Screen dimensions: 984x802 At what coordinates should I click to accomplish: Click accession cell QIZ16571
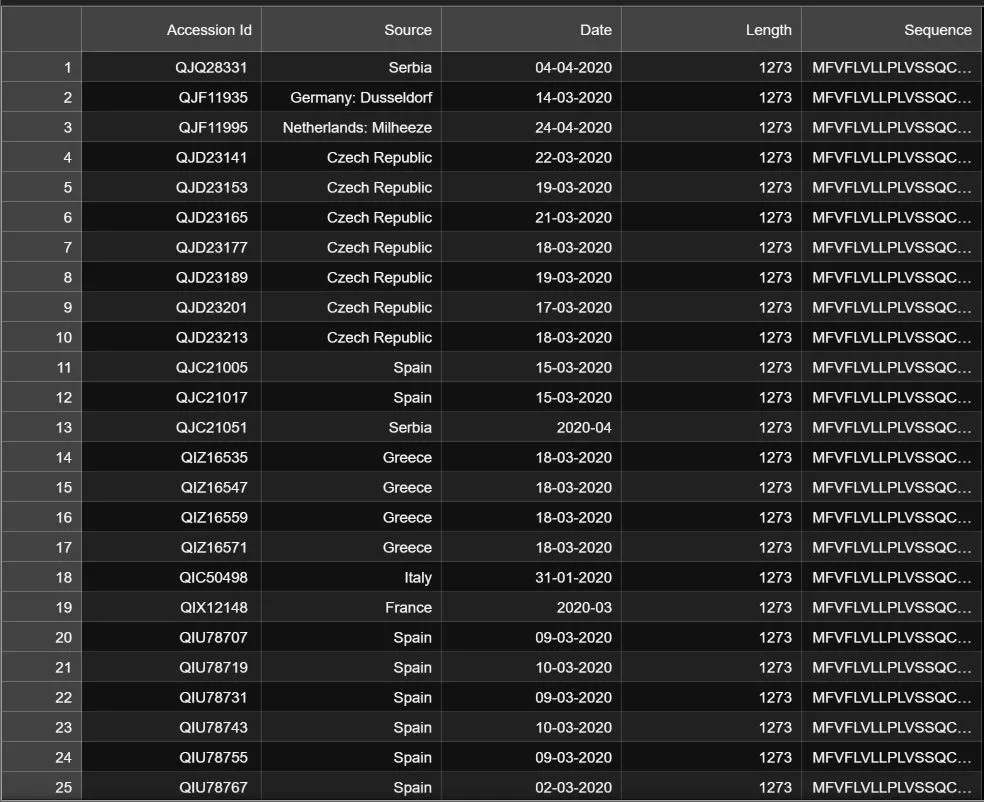(x=171, y=547)
